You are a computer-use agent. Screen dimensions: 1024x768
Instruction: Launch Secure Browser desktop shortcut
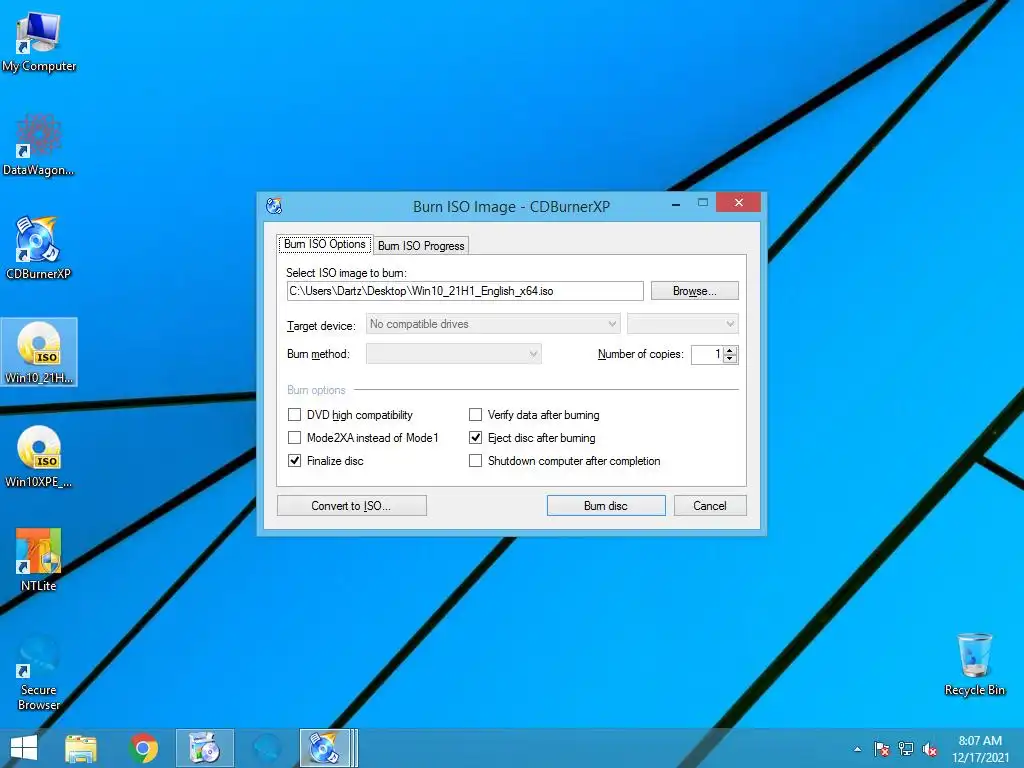[x=39, y=673]
